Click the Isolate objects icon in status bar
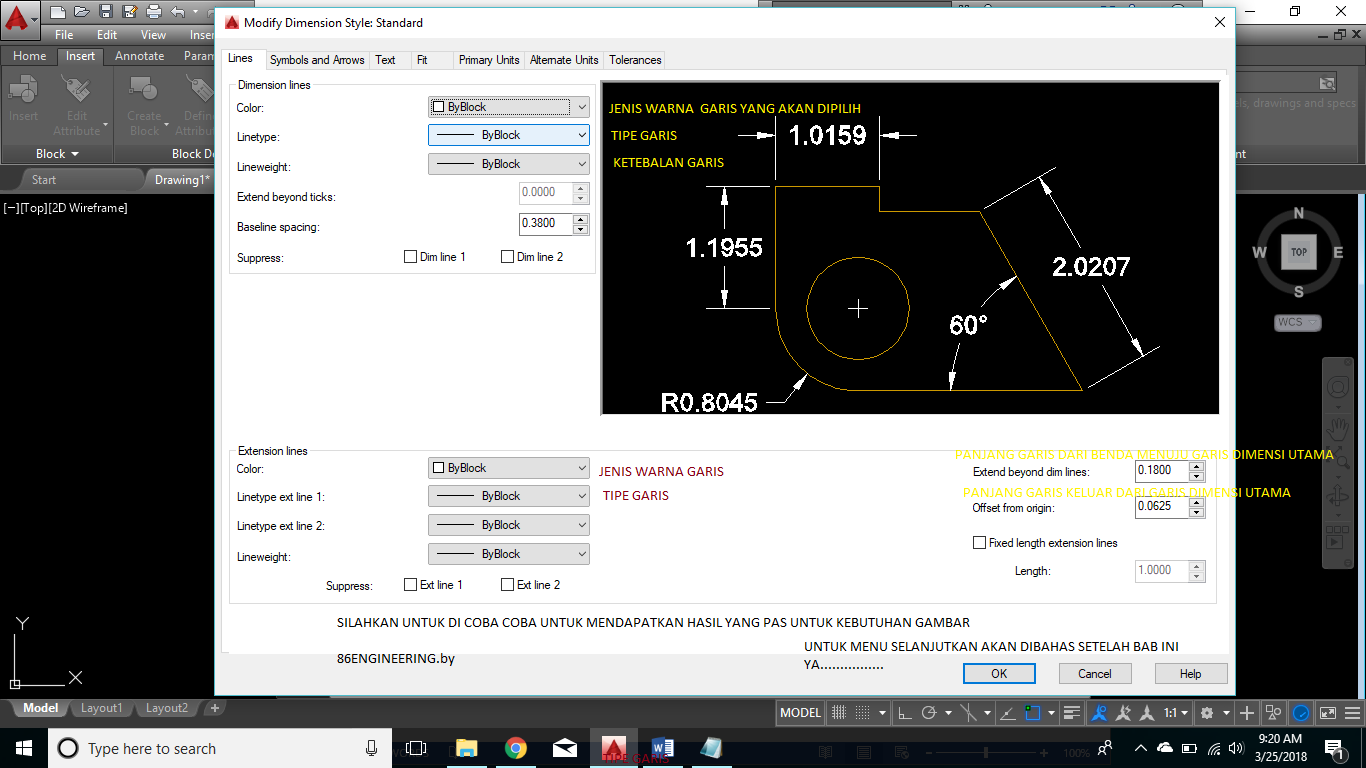This screenshot has height=768, width=1366. point(1274,713)
